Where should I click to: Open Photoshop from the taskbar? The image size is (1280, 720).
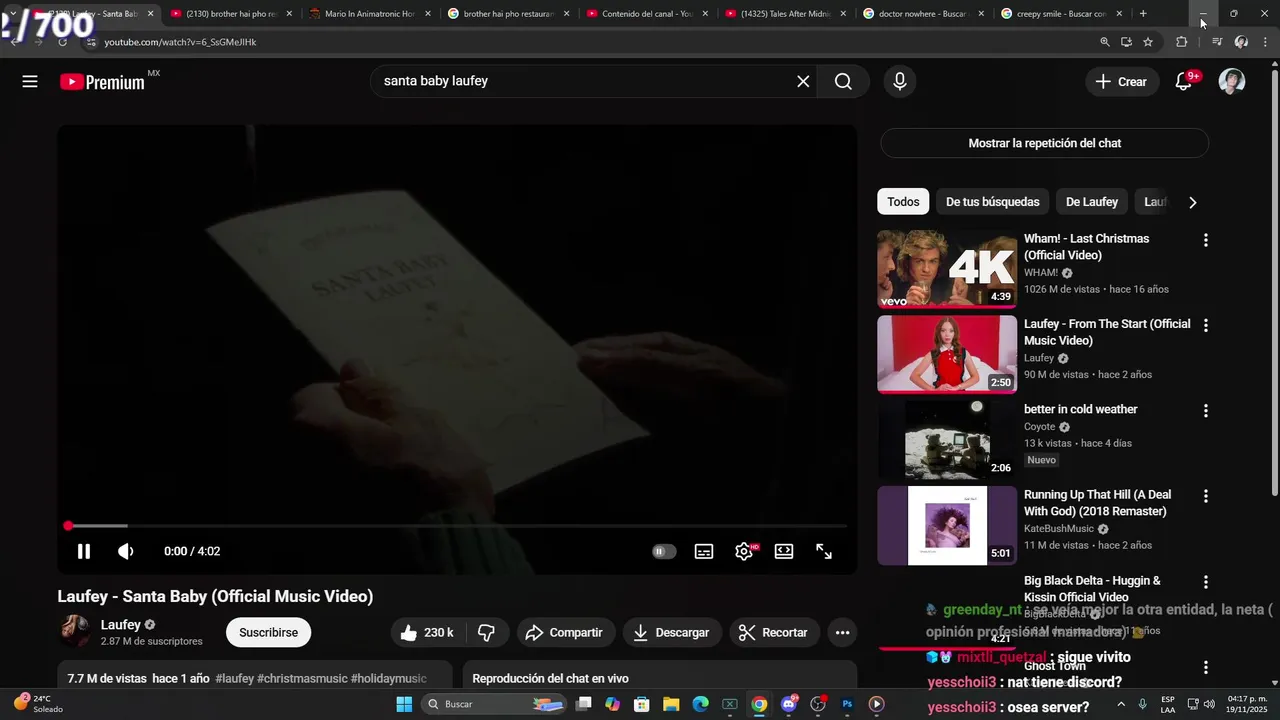847,704
